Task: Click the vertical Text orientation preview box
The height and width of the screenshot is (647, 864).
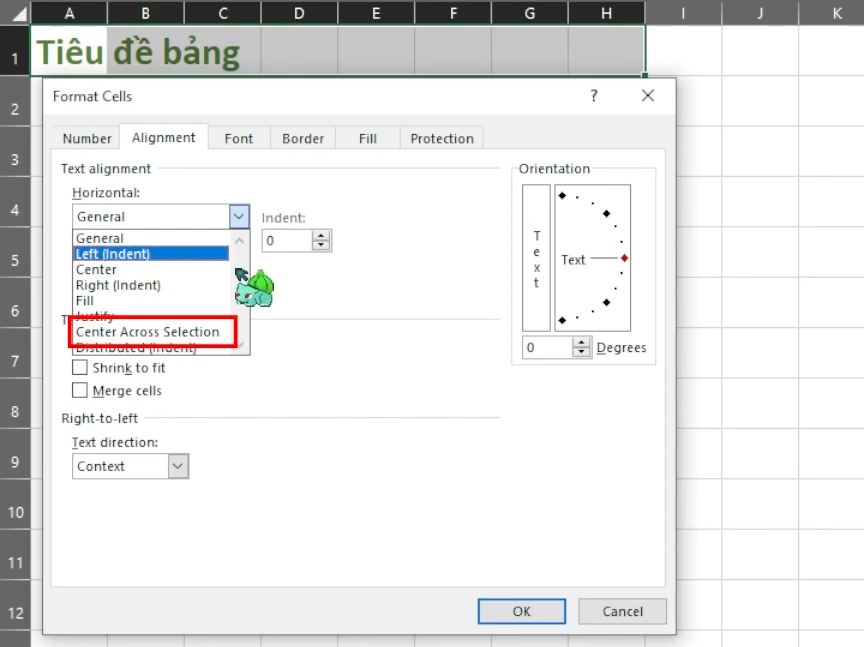Action: click(535, 258)
